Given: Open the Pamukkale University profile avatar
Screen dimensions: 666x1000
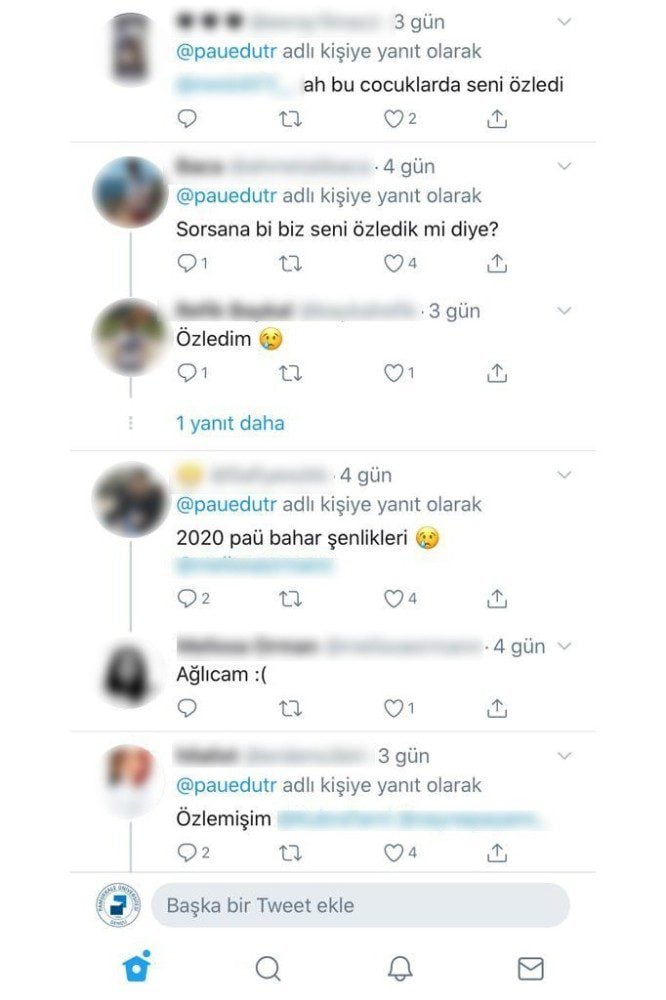Looking at the screenshot, I should point(119,905).
